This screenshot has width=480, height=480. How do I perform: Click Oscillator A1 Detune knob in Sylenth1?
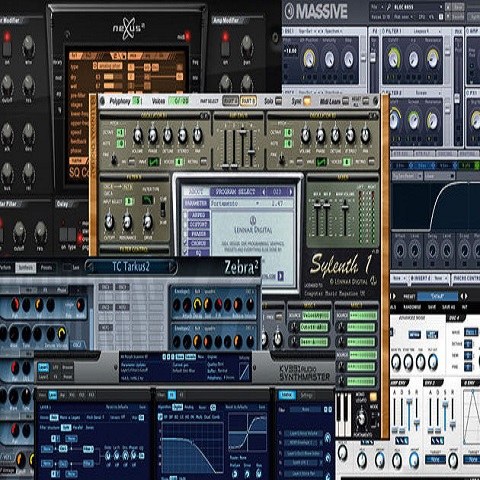pyautogui.click(x=168, y=136)
